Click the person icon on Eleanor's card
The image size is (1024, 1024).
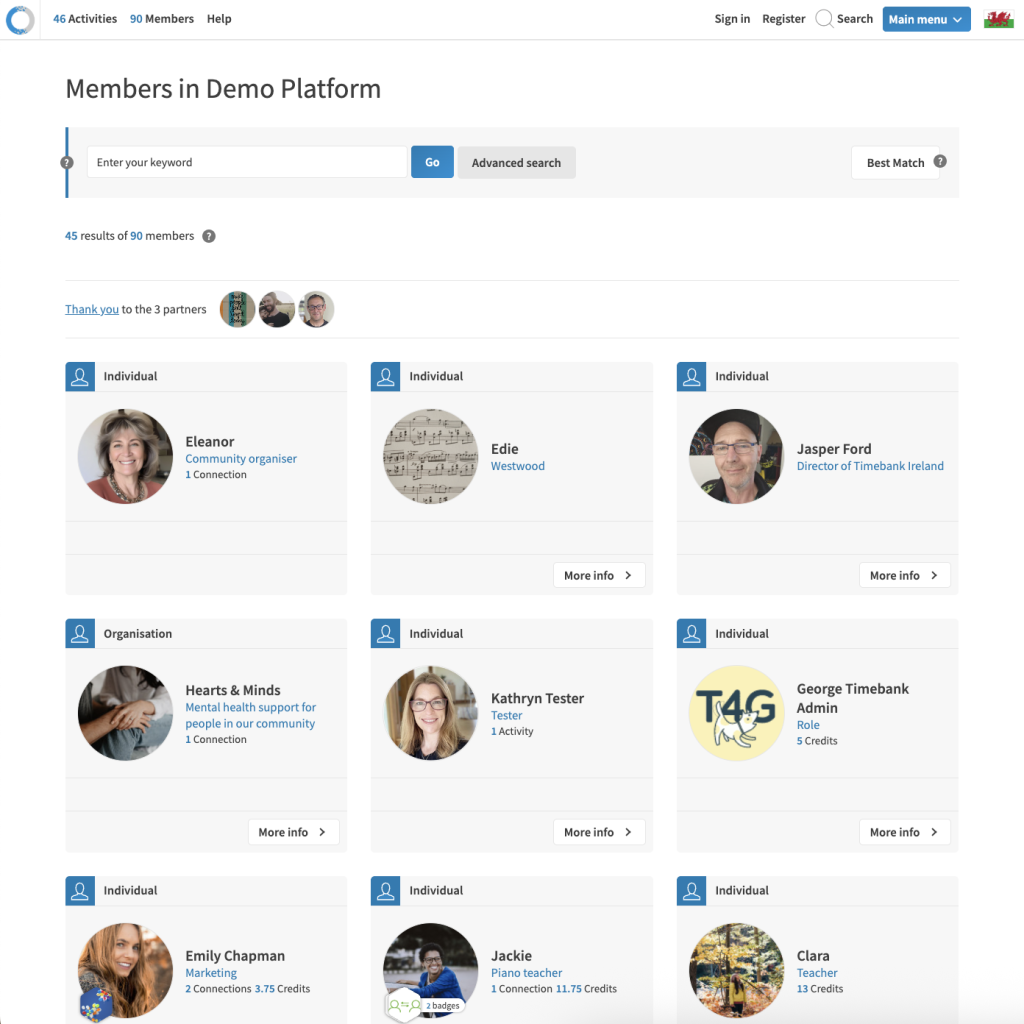79,376
